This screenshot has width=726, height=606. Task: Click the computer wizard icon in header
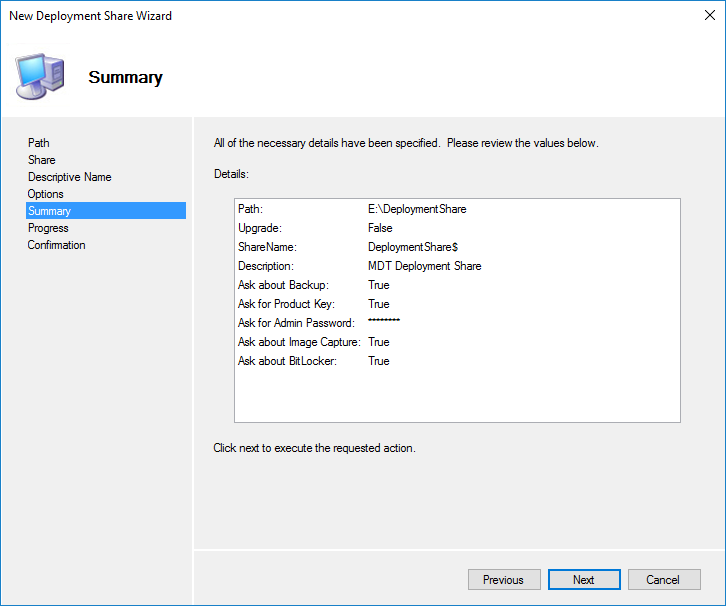click(x=40, y=76)
